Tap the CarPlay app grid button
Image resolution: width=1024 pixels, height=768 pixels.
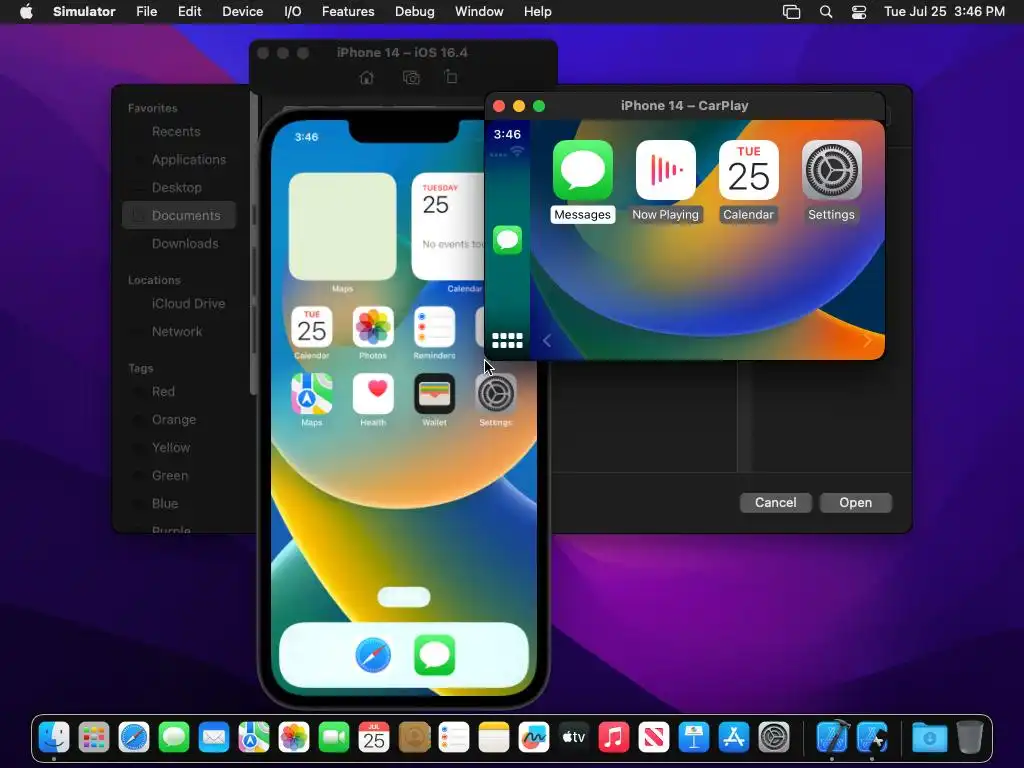coord(507,340)
